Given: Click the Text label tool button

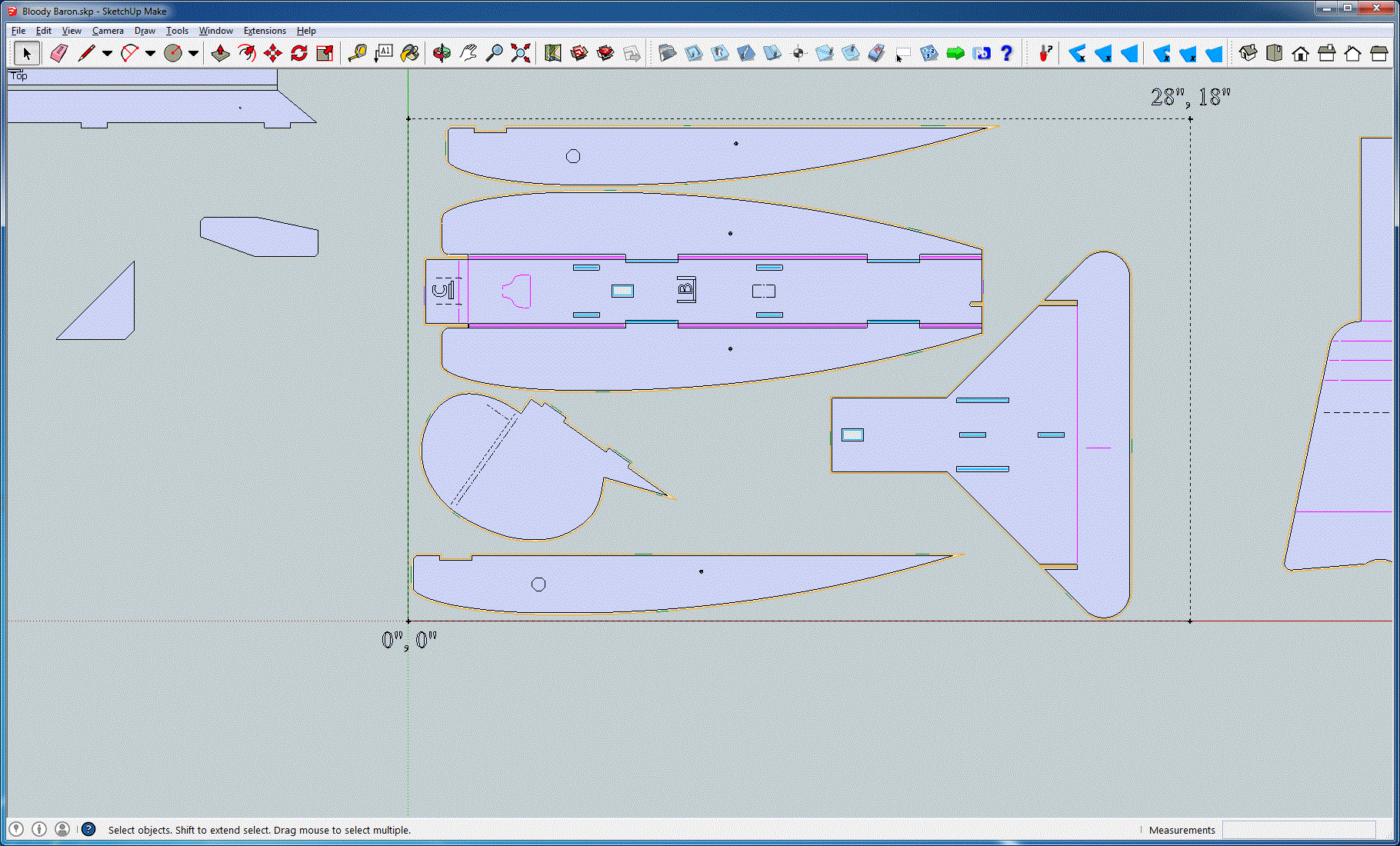Looking at the screenshot, I should coord(383,53).
